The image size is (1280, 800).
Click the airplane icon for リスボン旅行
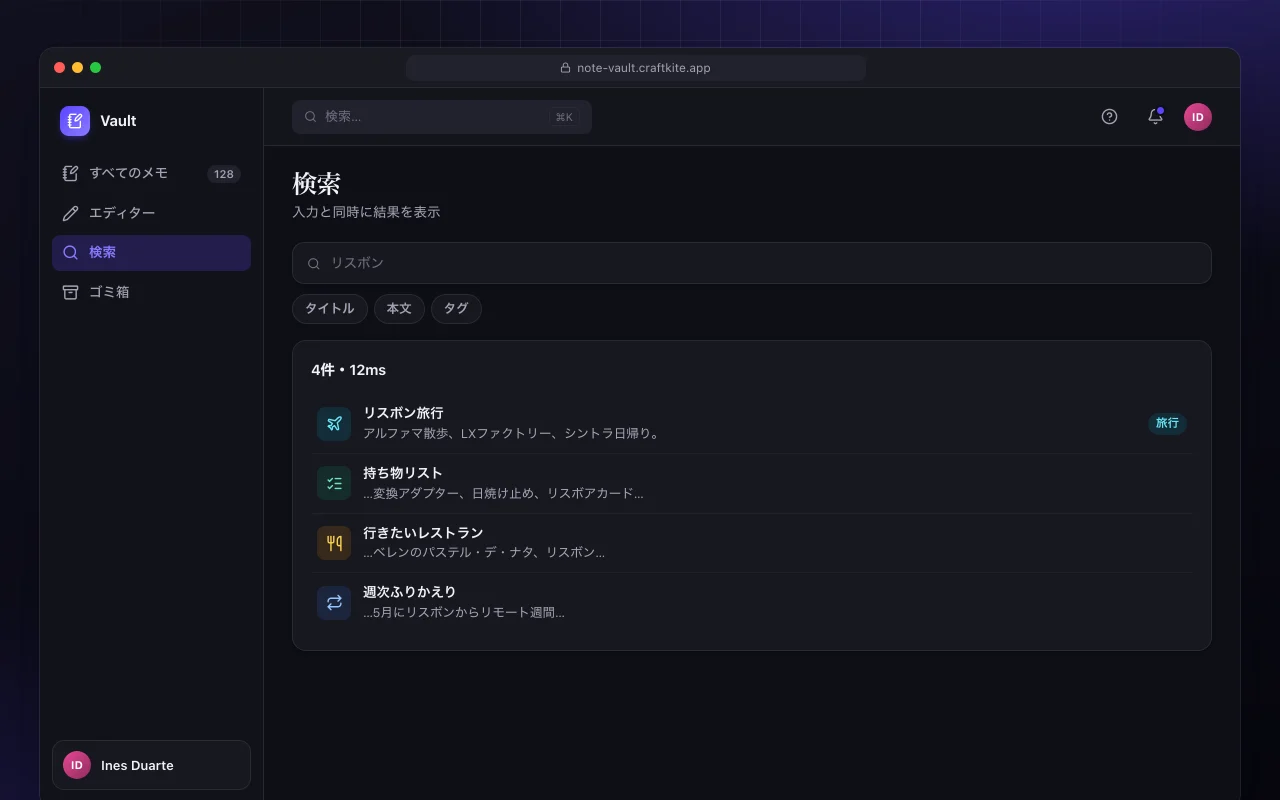(334, 424)
